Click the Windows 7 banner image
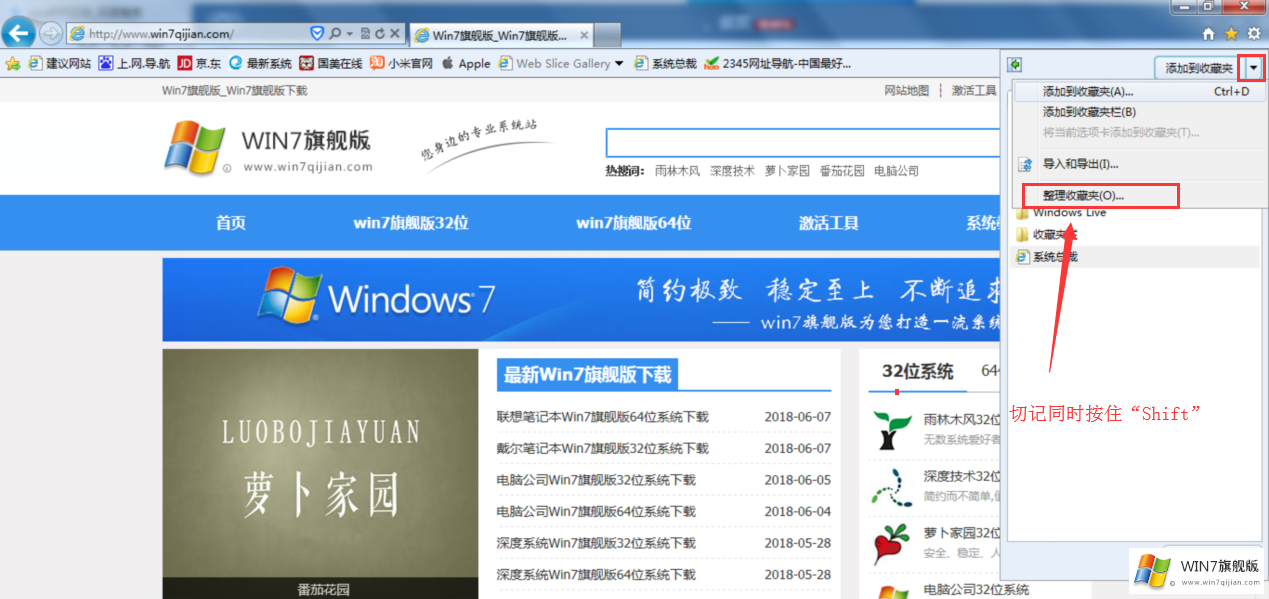The width and height of the screenshot is (1269, 599). coord(582,300)
